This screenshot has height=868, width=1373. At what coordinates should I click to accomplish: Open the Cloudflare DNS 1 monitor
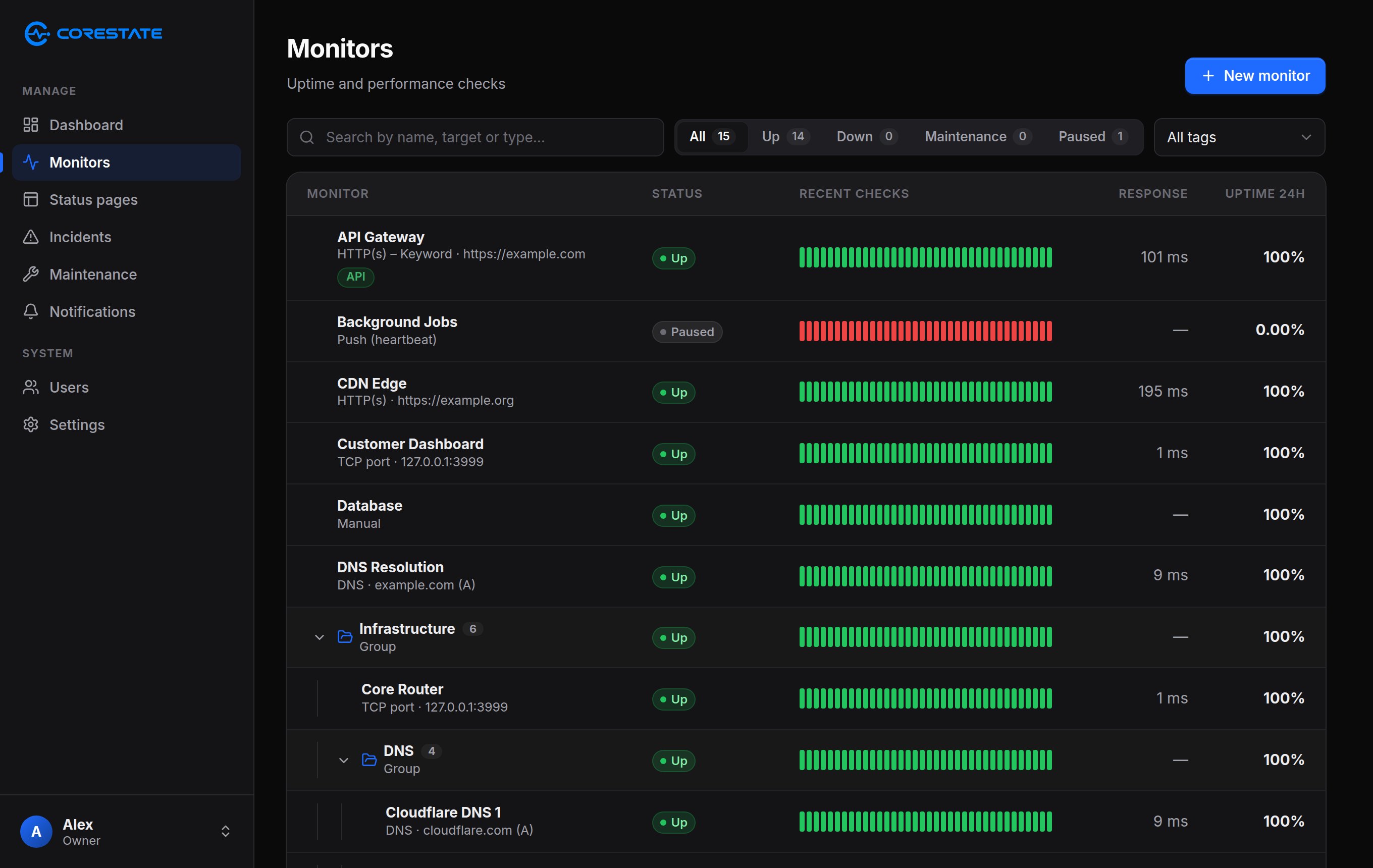point(443,812)
